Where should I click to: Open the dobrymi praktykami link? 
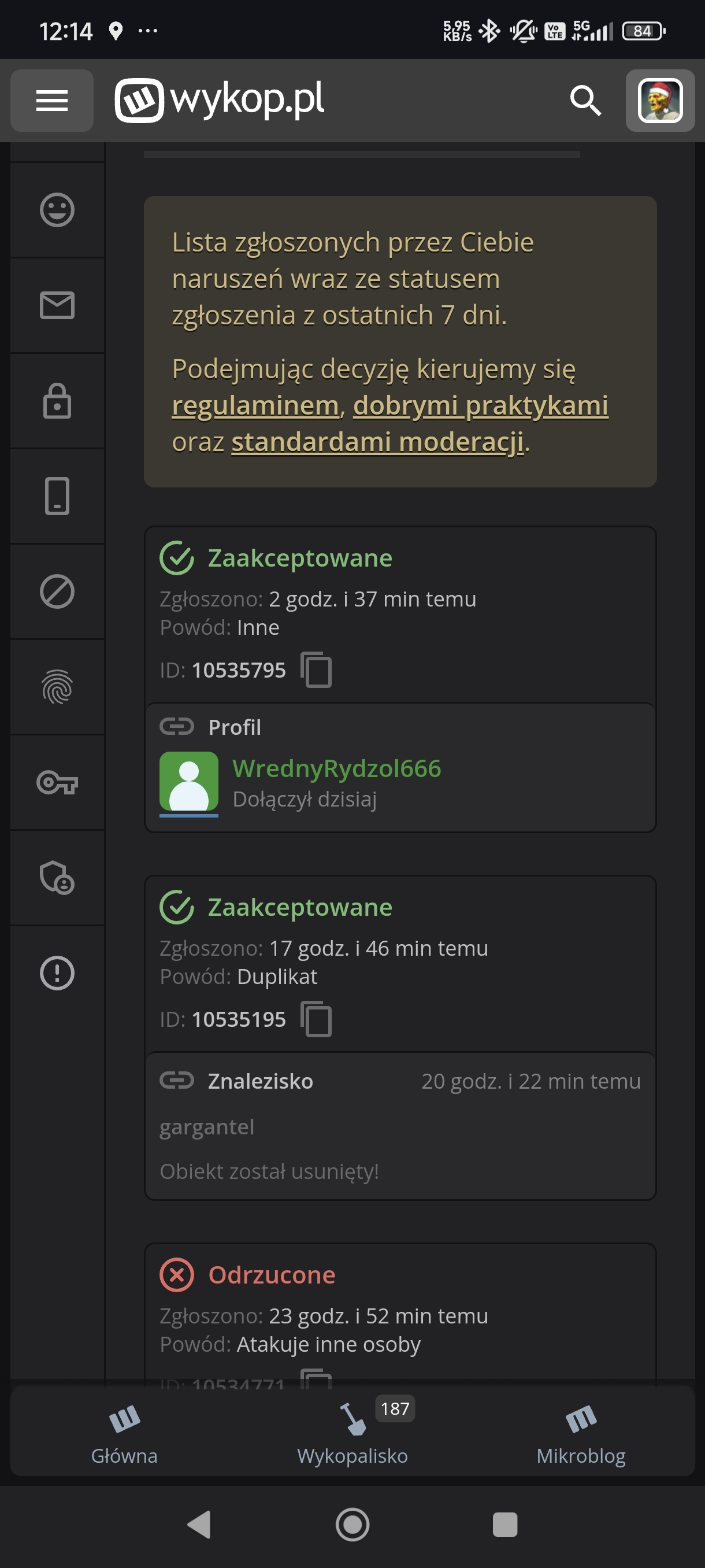pyautogui.click(x=480, y=405)
